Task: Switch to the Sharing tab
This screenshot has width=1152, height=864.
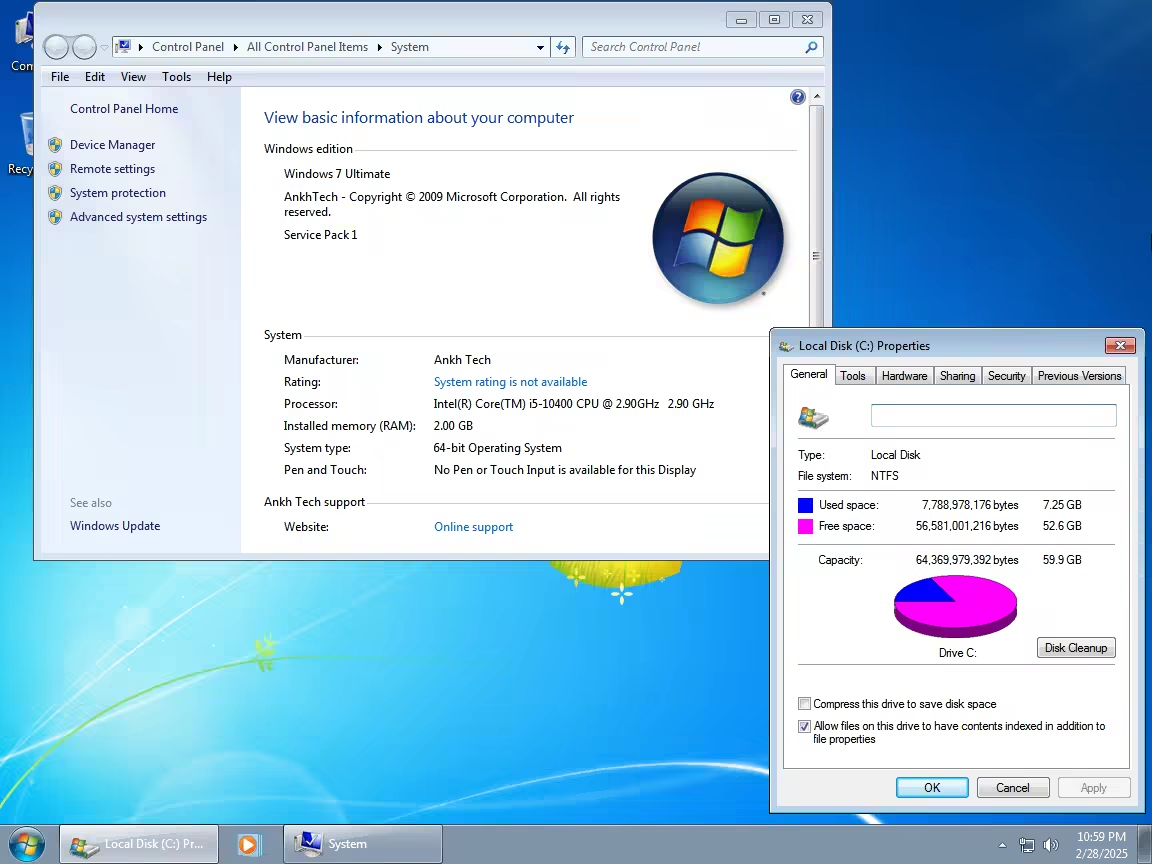Action: tap(957, 375)
